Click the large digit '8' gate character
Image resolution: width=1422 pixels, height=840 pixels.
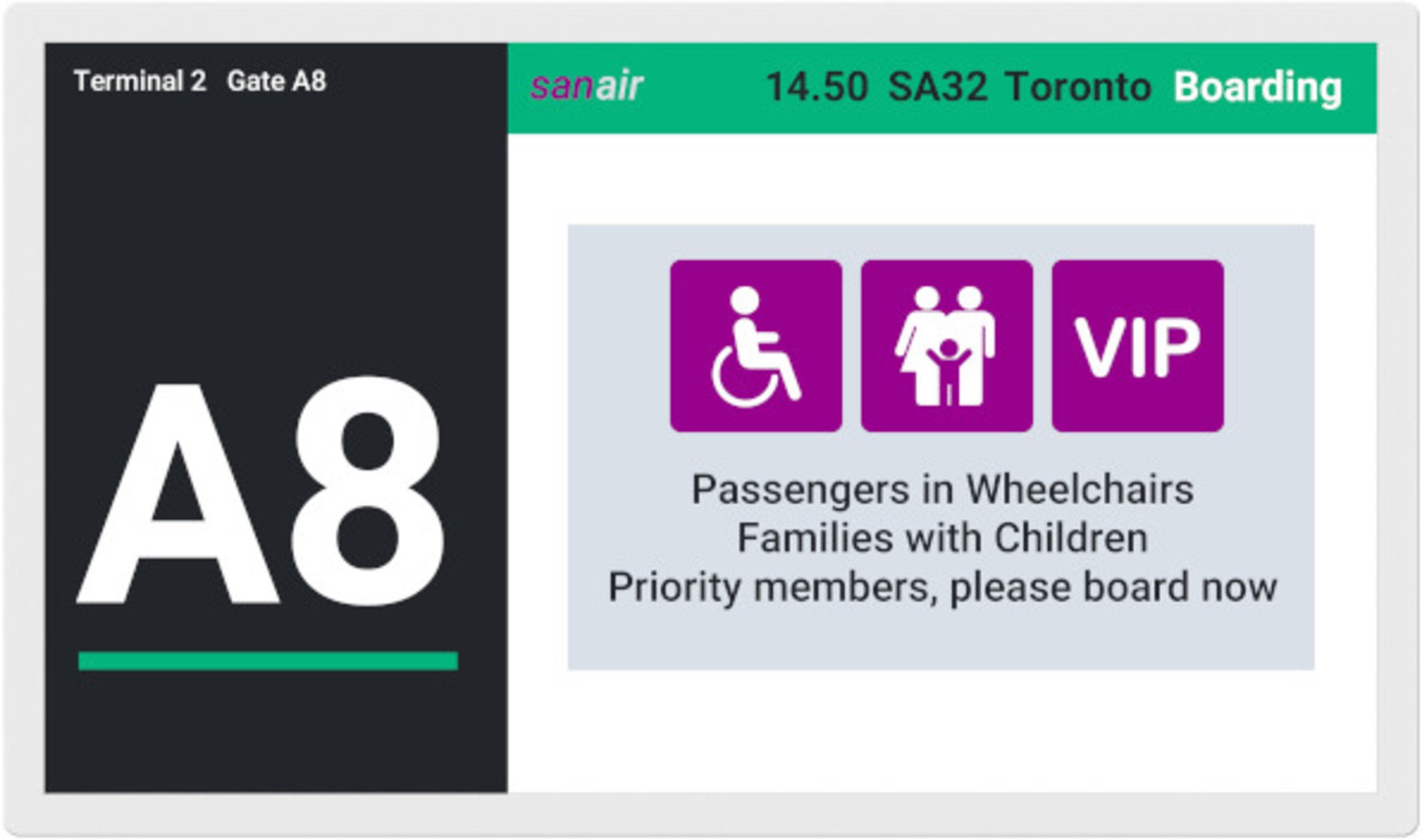coord(368,492)
